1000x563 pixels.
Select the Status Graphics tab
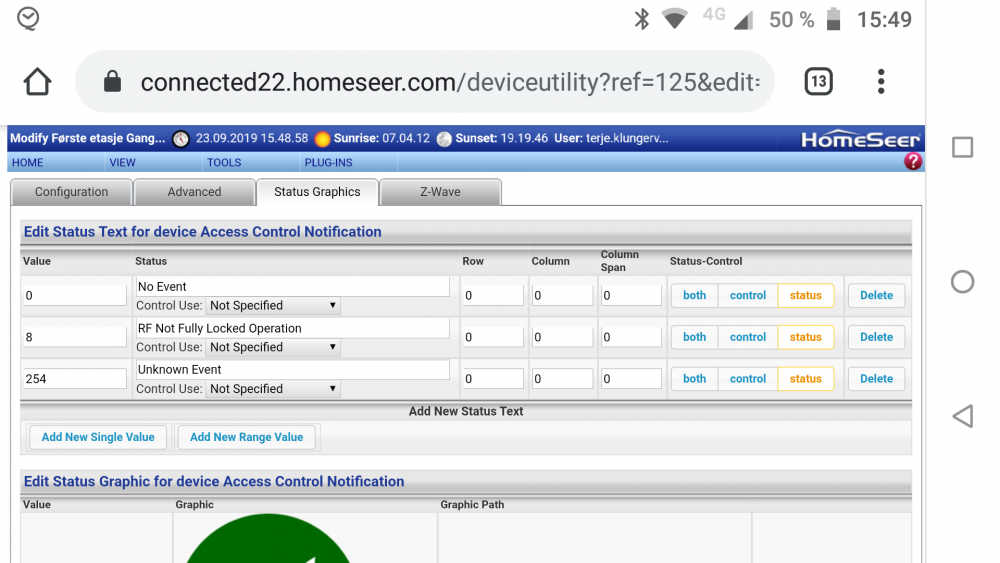(x=317, y=192)
